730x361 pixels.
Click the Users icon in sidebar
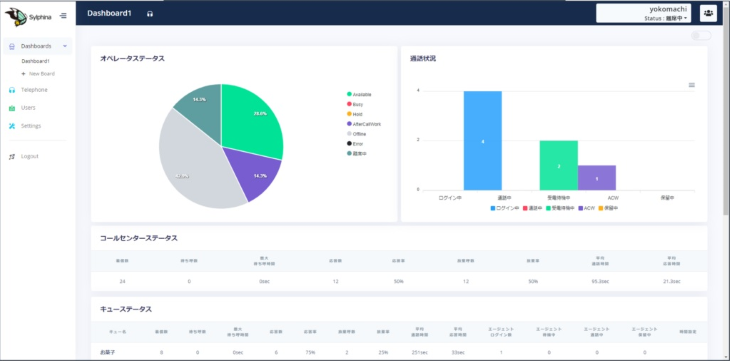click(x=12, y=108)
